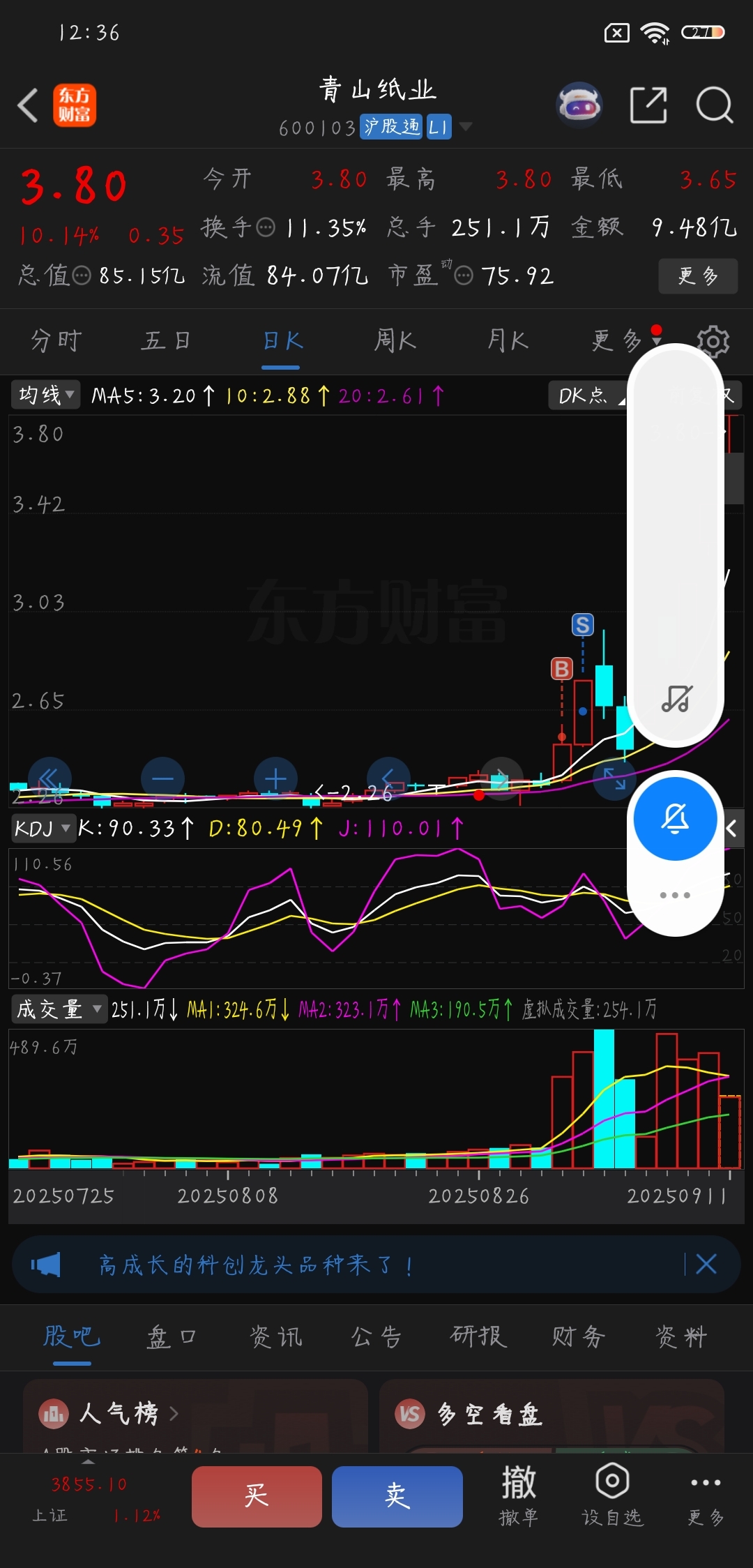753x1568 pixels.
Task: Open the 均线 indicator dropdown
Action: [46, 395]
